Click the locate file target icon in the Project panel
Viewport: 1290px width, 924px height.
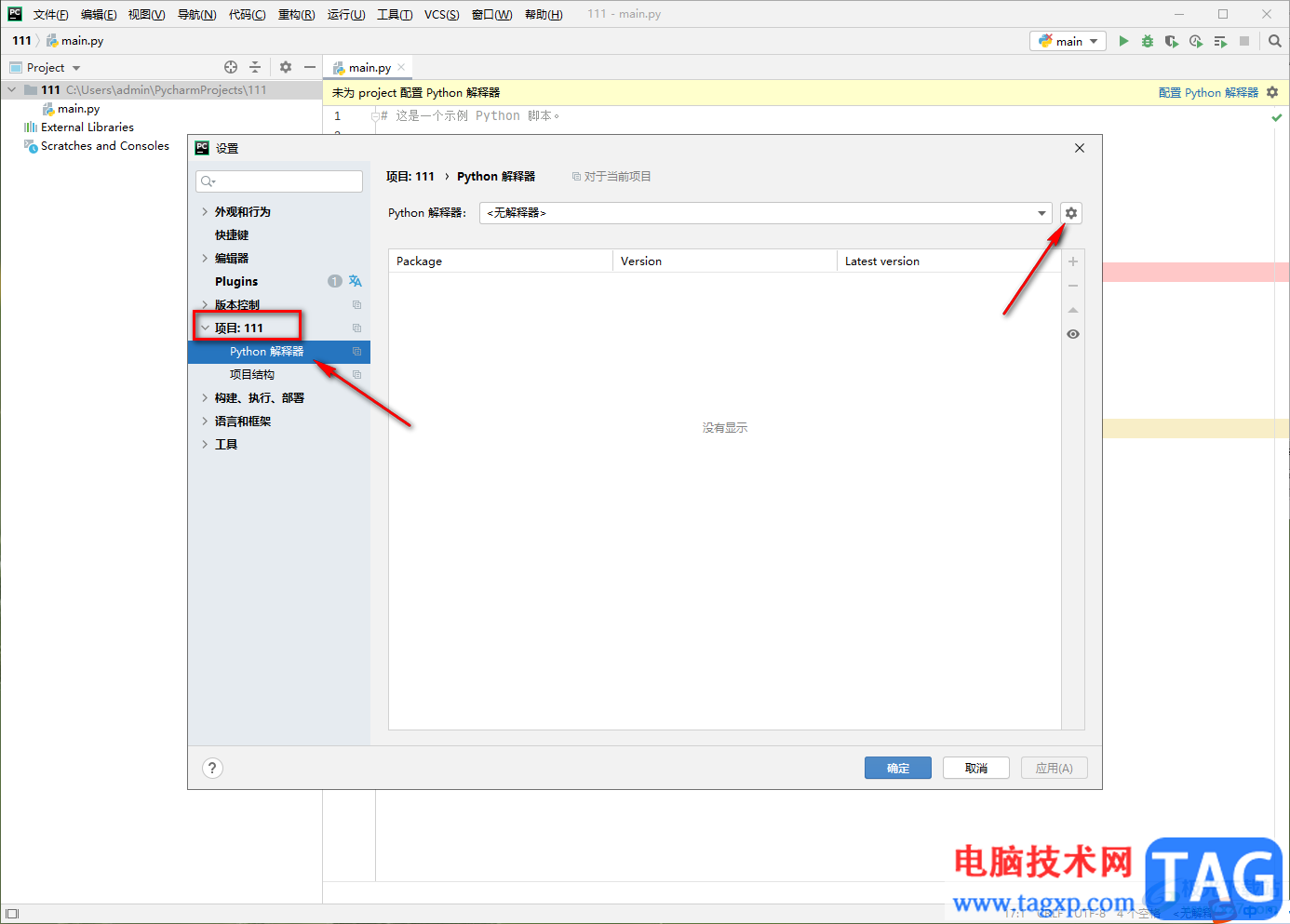231,67
